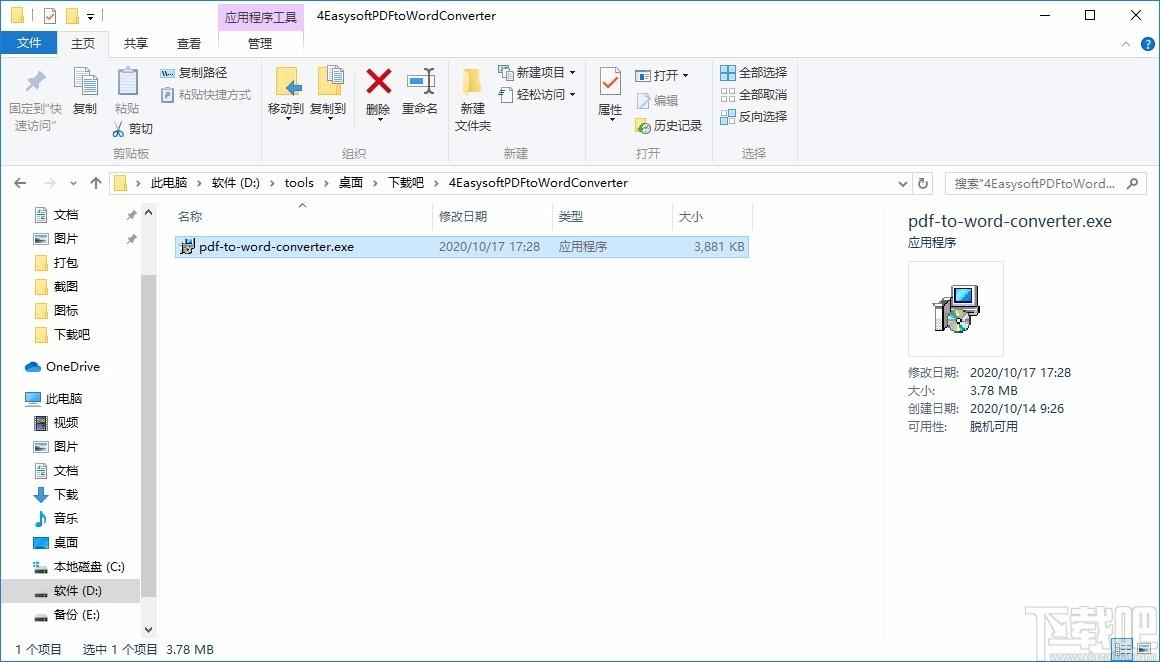Switch to the Share (共享) tab
The height and width of the screenshot is (662, 1160).
pos(135,44)
